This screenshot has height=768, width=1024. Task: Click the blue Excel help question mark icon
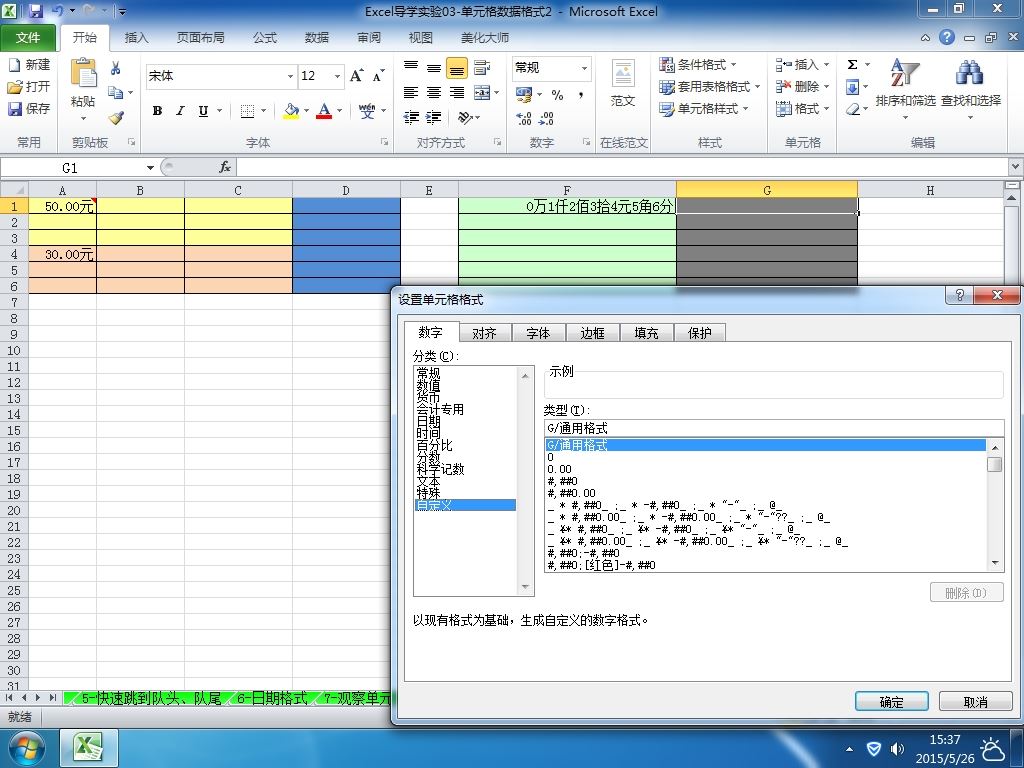(x=947, y=37)
